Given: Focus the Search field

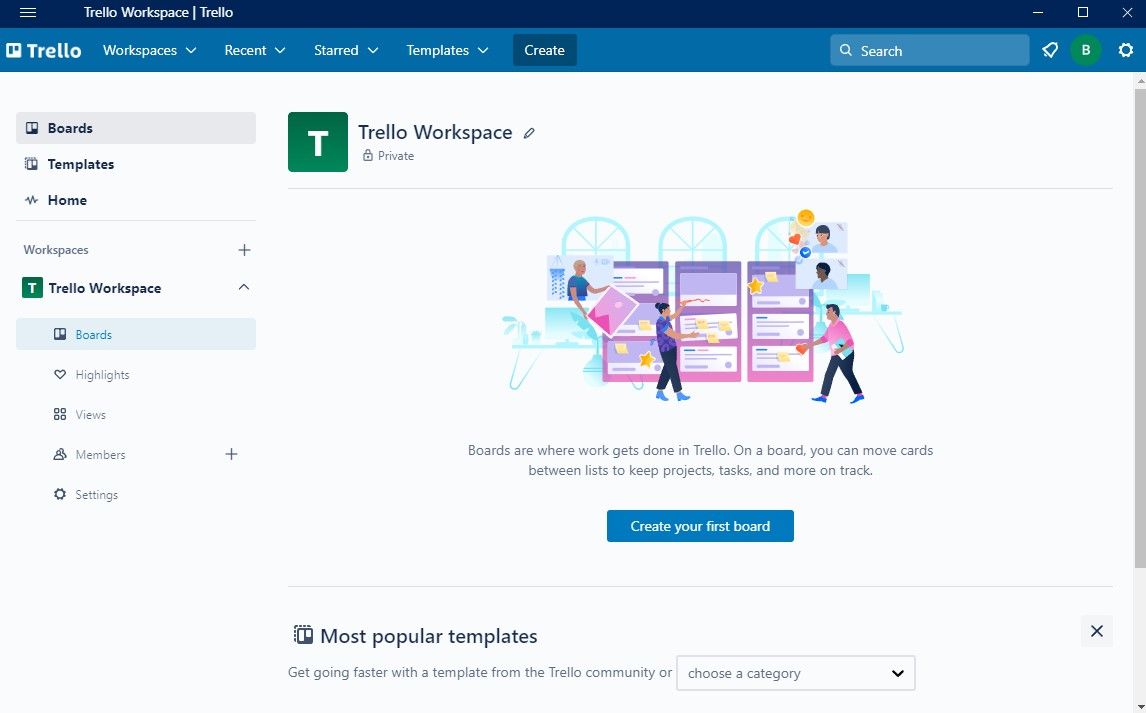Looking at the screenshot, I should coord(929,50).
